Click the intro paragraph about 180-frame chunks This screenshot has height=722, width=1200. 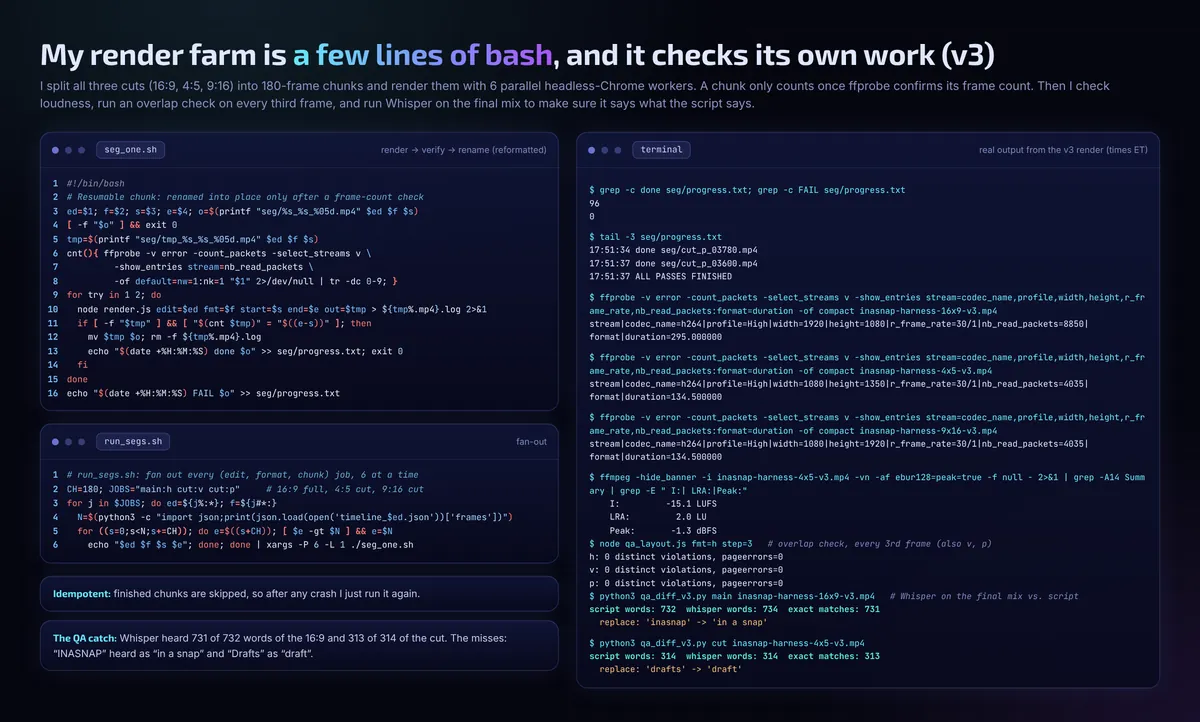575,95
